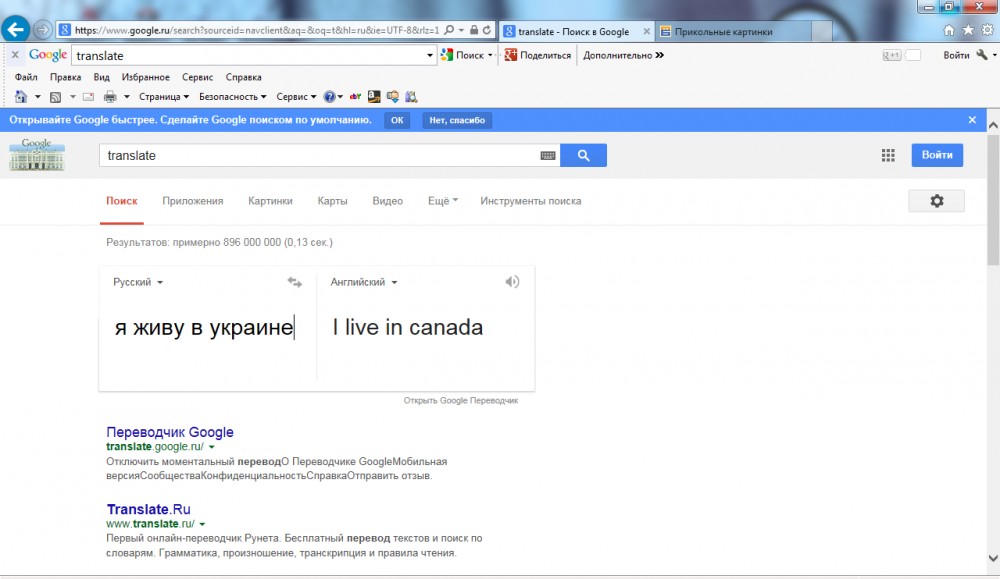Swap translation languages with the arrows icon
Viewport: 1000px width, 579px height.
[294, 283]
